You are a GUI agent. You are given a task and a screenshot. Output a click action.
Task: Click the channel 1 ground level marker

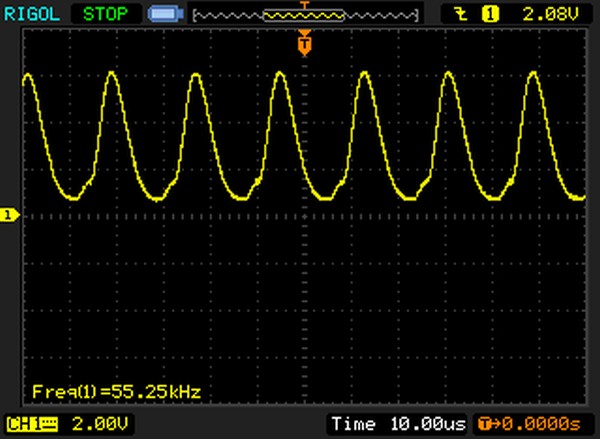pos(9,215)
